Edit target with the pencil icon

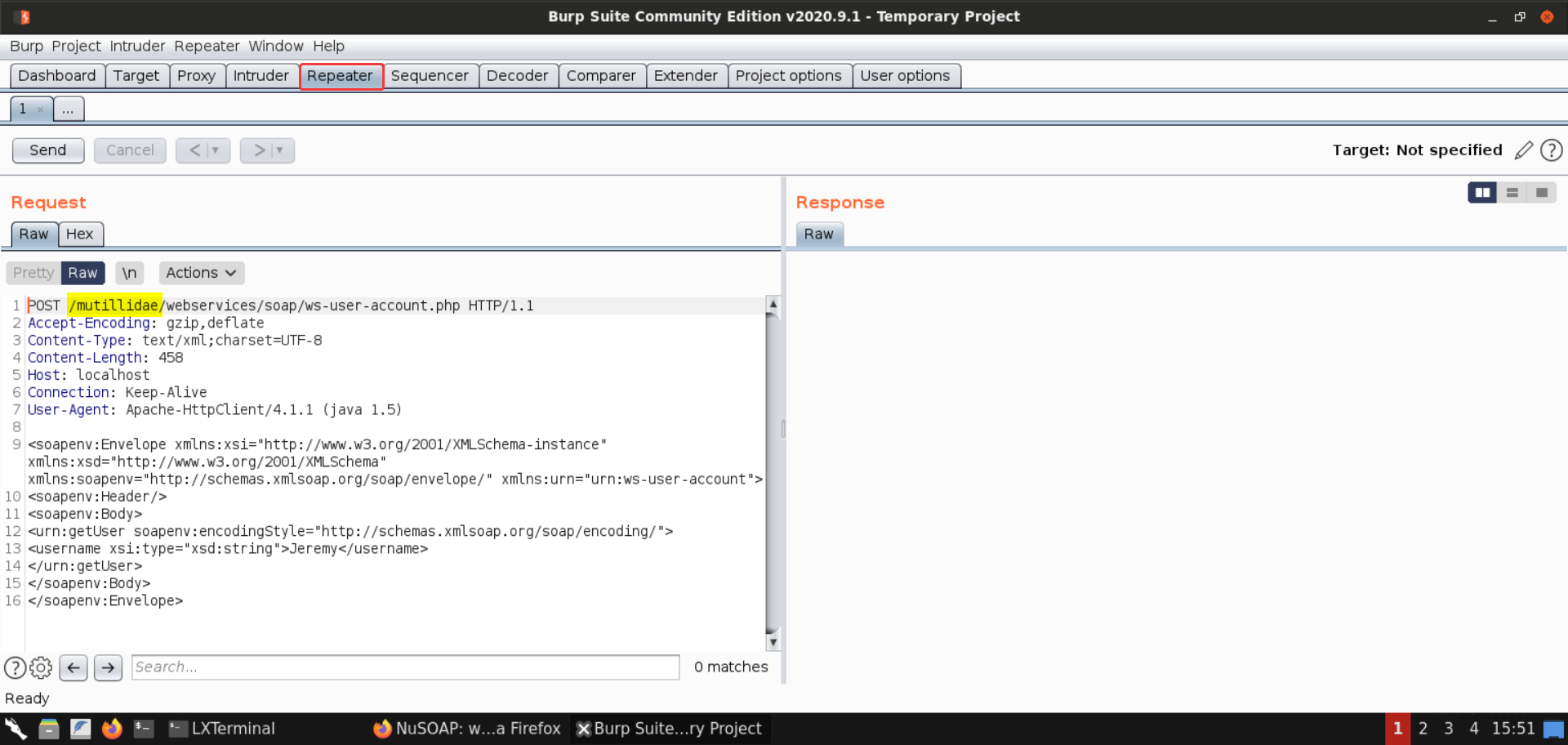click(x=1523, y=150)
